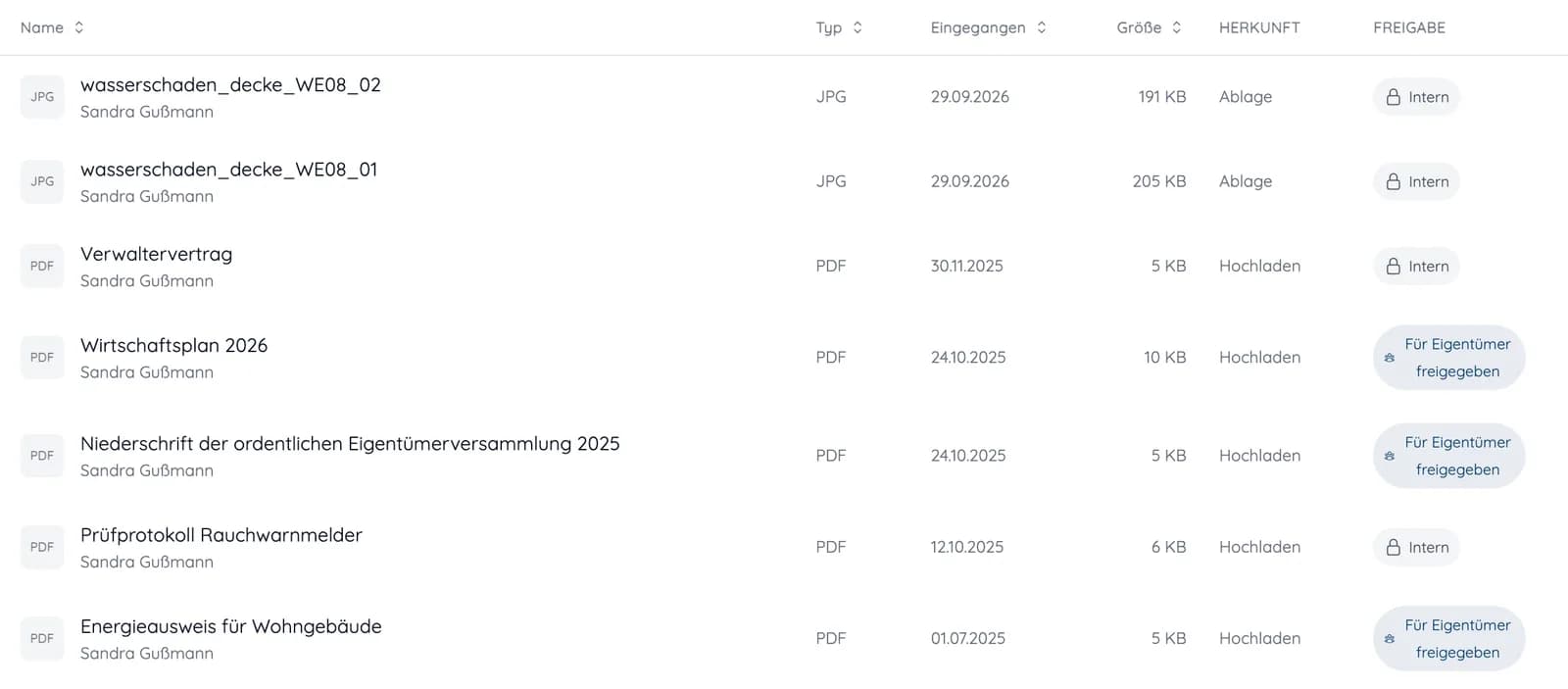The height and width of the screenshot is (689, 1568).
Task: Click the 205 KB size value
Action: point(1159,181)
